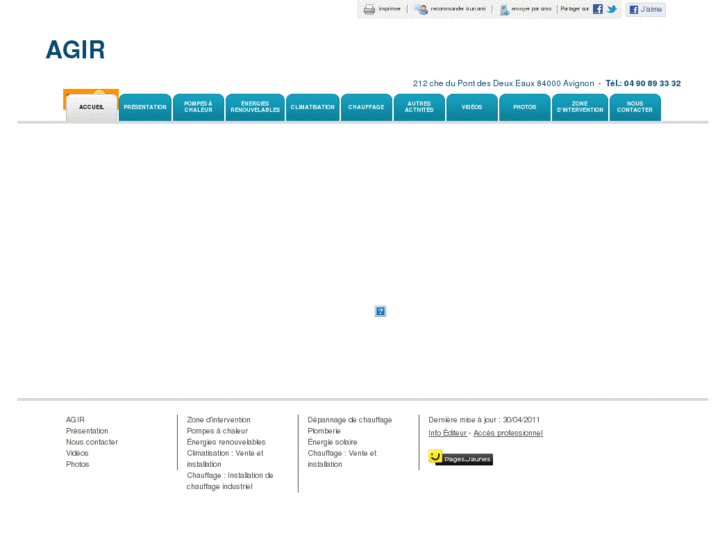Open Chauffage : Installation de chauffage industriel link
727x545 pixels.
pyautogui.click(x=230, y=481)
